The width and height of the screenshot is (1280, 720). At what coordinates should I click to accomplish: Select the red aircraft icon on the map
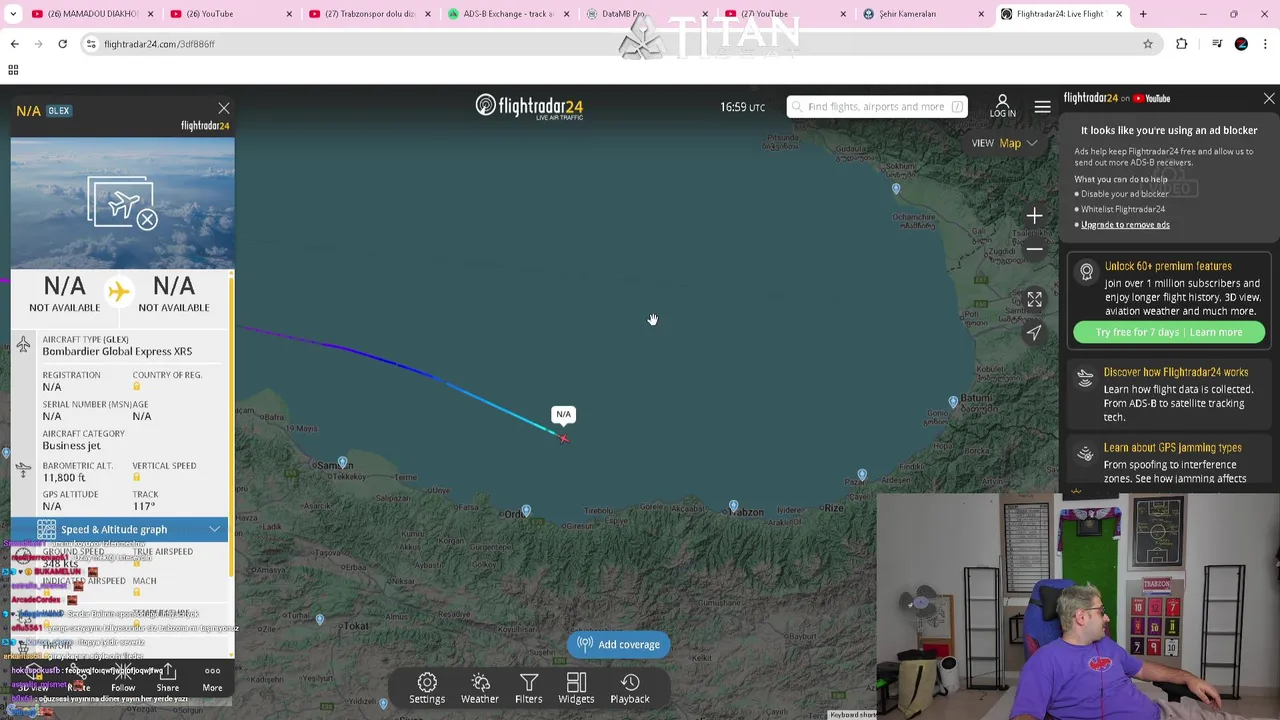pyautogui.click(x=564, y=438)
